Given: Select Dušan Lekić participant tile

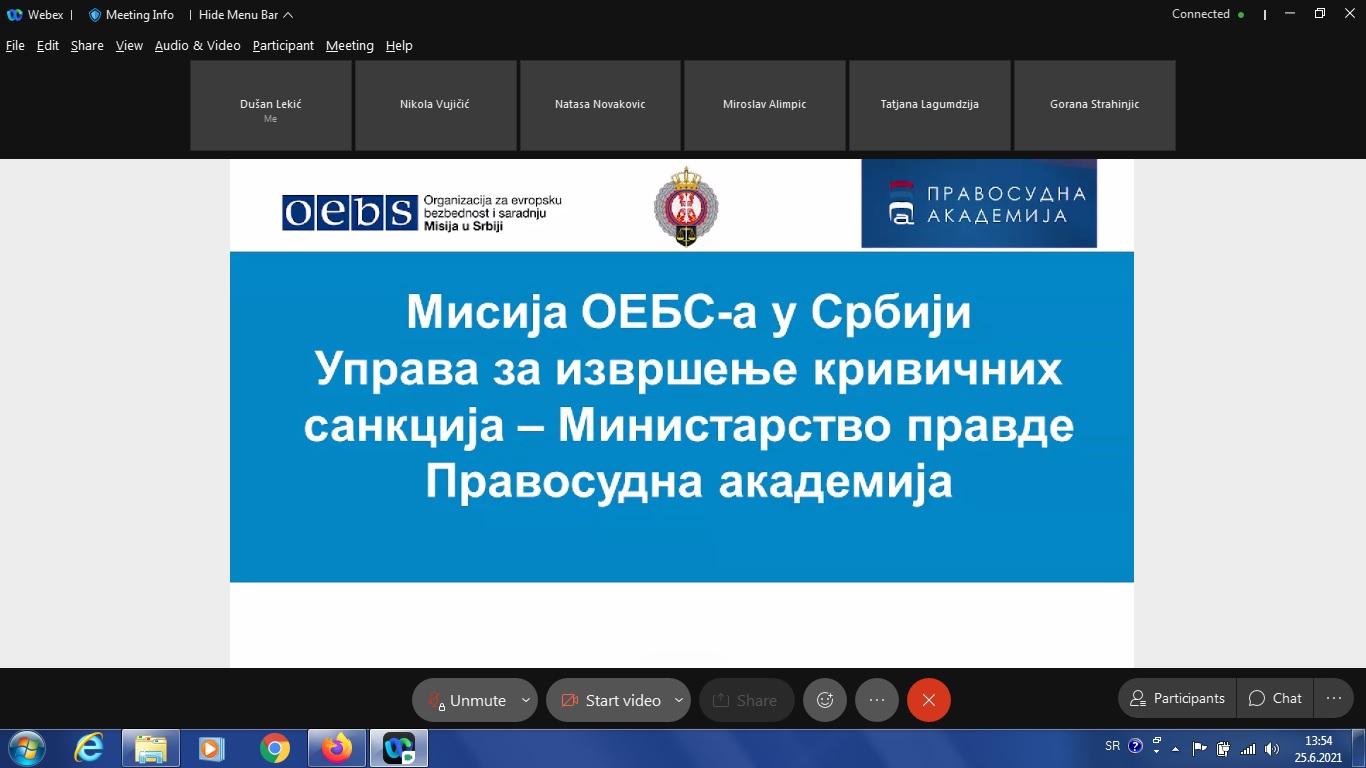Looking at the screenshot, I should [271, 105].
